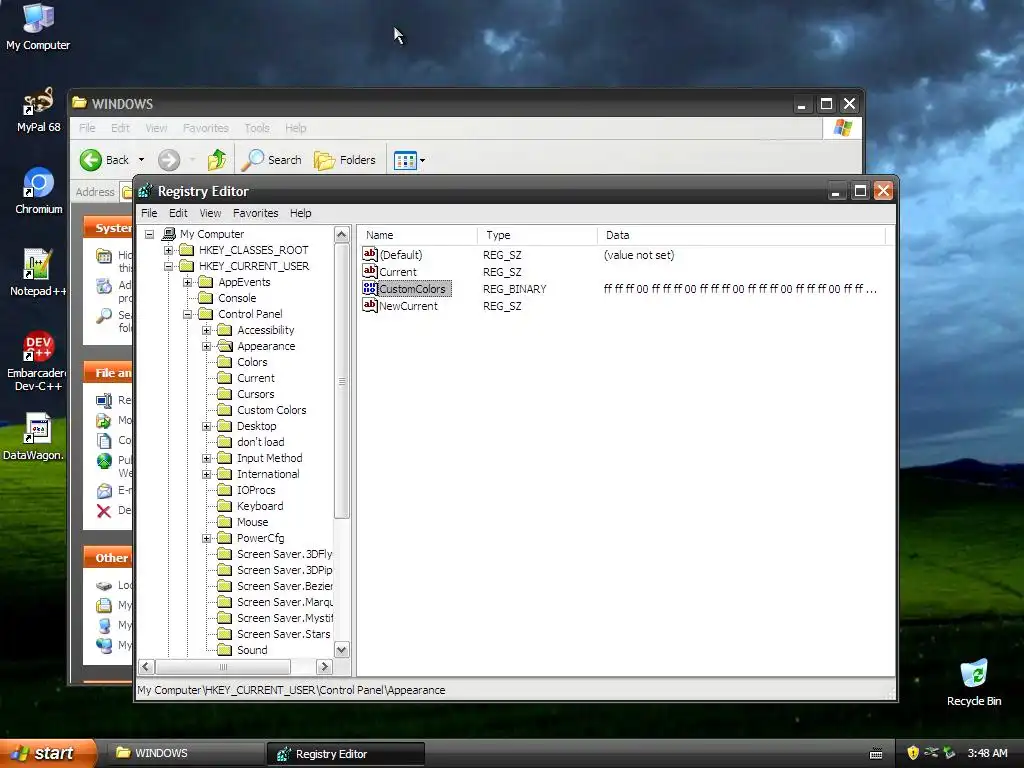Click the tree pane scroll up arrow
This screenshot has width=1024, height=768.
click(342, 234)
